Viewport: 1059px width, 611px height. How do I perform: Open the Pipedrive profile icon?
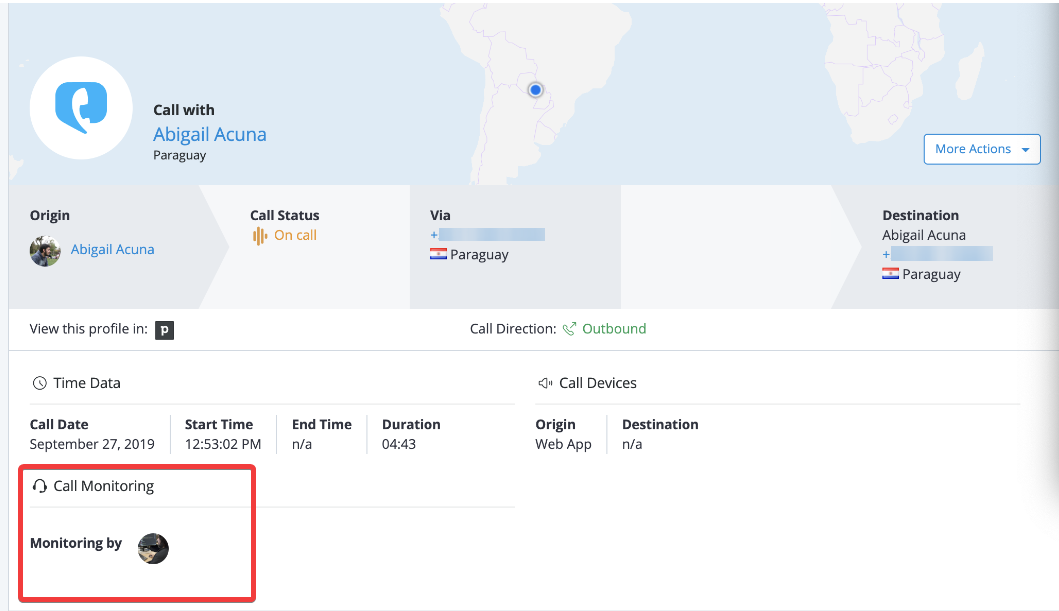pyautogui.click(x=164, y=329)
